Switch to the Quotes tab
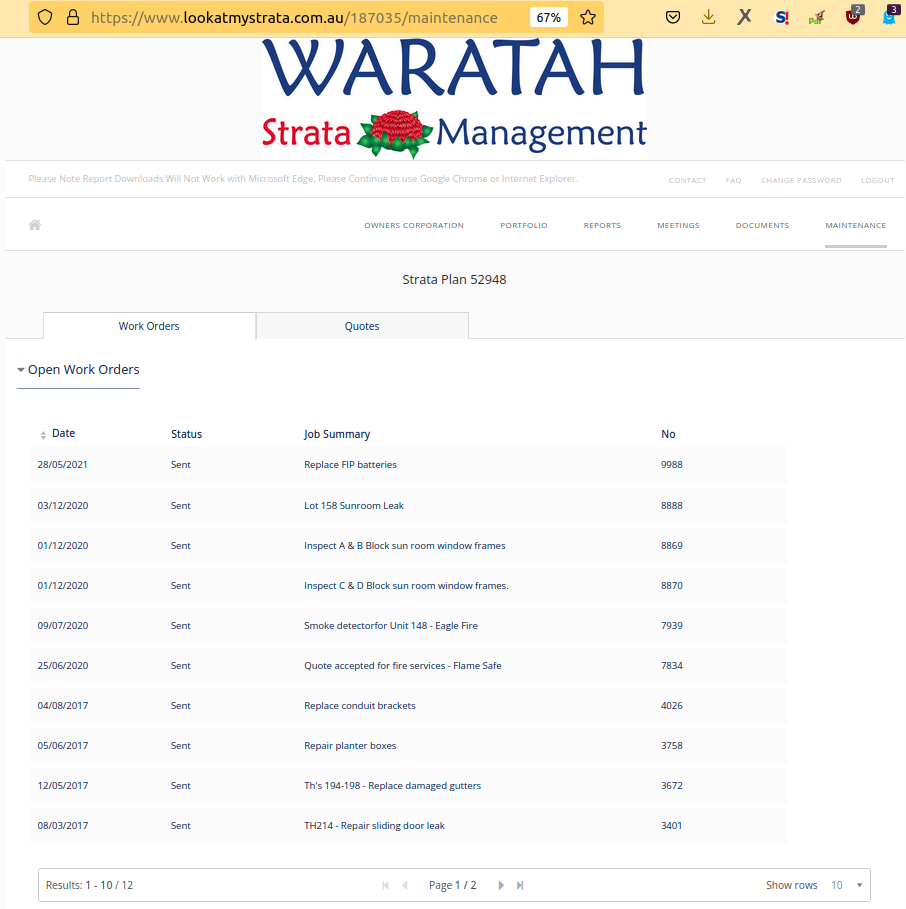Viewport: 906px width, 909px height. (x=362, y=326)
